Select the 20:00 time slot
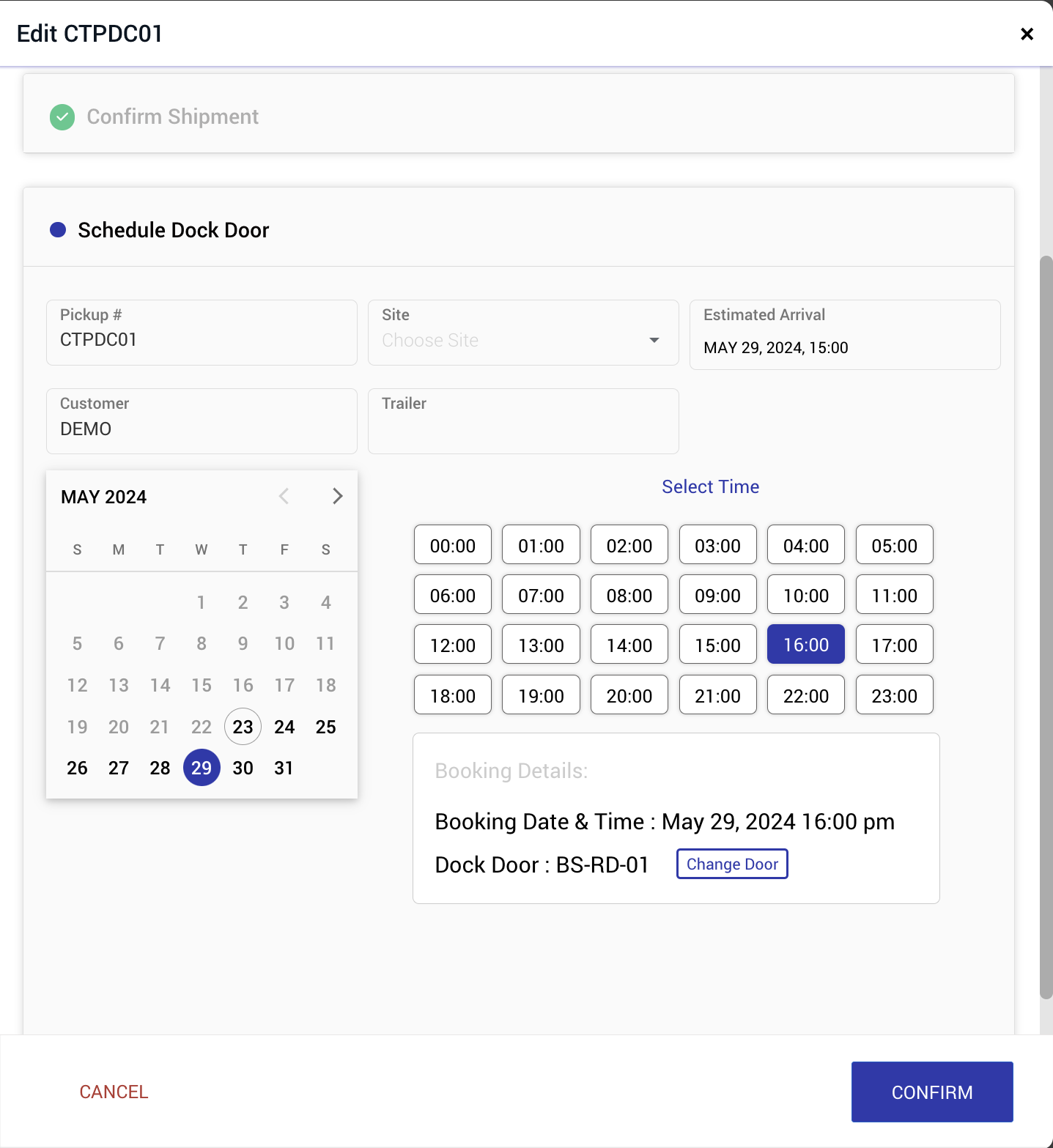 coord(629,695)
